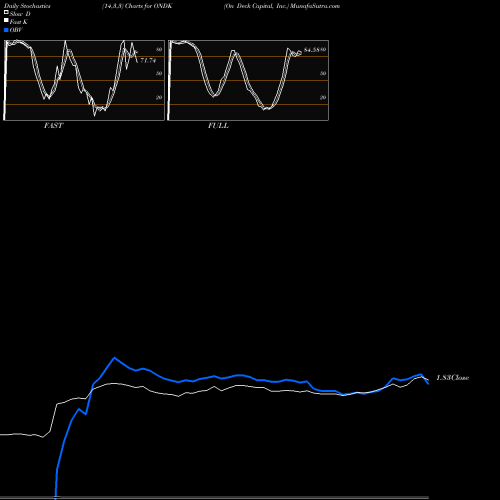Click the '1.83 Close' price label
Viewport: 500px width, 500px height.
click(x=453, y=378)
